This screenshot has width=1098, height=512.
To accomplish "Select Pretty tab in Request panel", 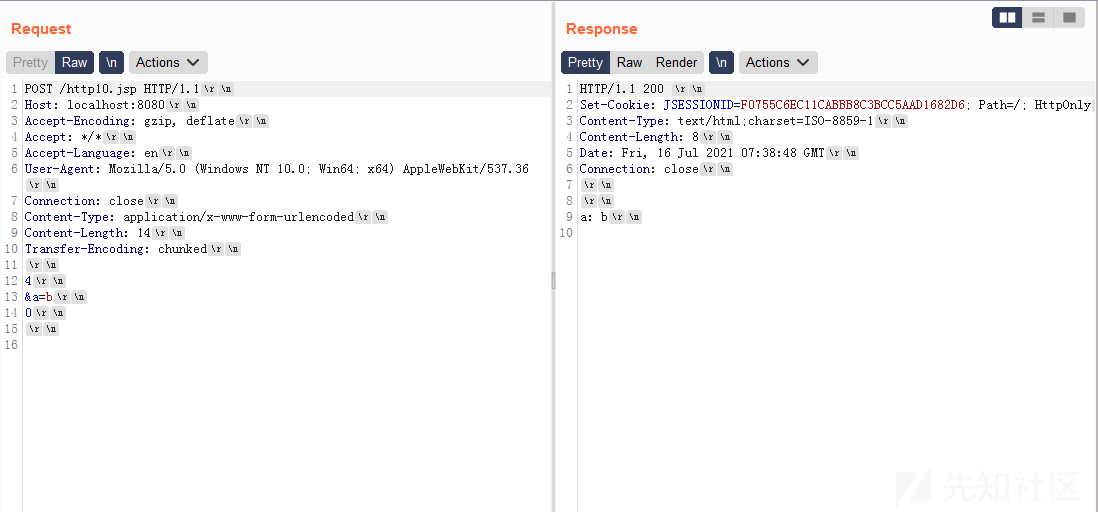I will click(30, 62).
